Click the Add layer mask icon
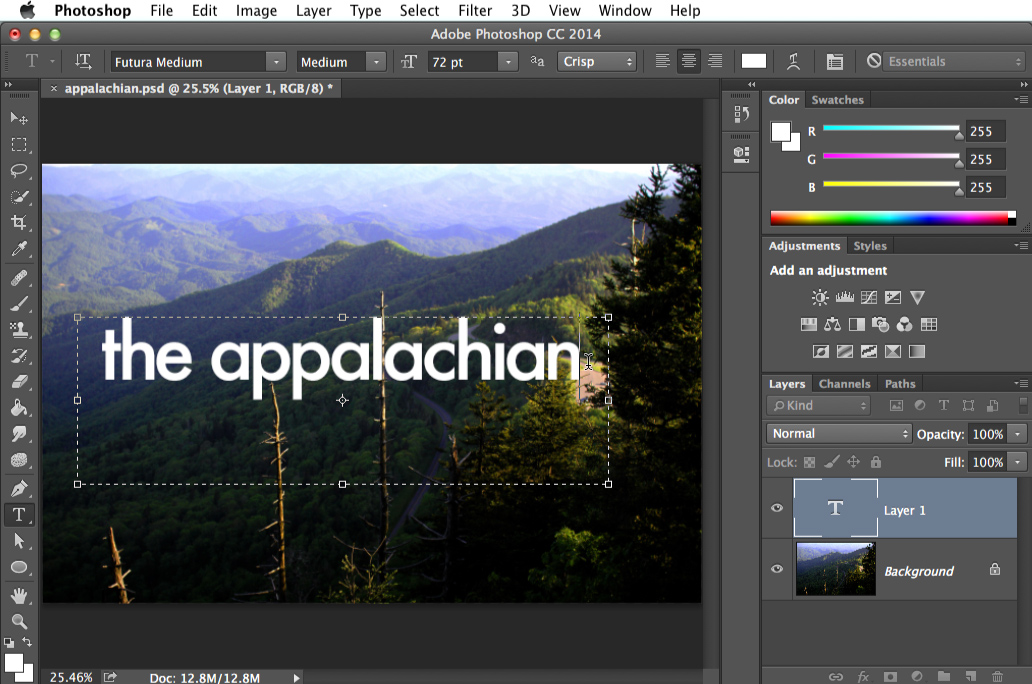Viewport: 1032px width, 684px height. [x=890, y=676]
